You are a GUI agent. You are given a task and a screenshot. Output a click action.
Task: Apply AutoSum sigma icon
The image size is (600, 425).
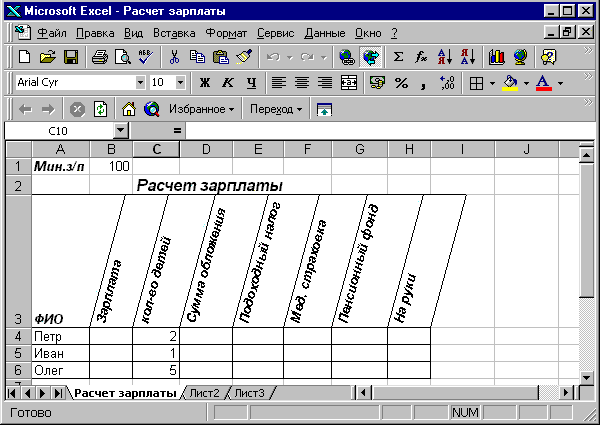coord(398,57)
